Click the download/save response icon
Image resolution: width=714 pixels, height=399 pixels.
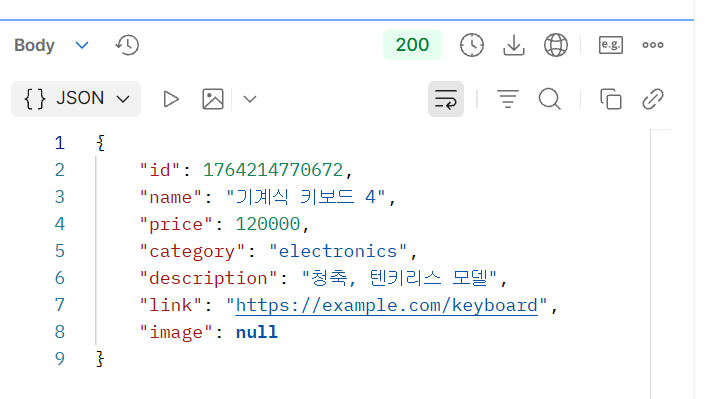[514, 45]
